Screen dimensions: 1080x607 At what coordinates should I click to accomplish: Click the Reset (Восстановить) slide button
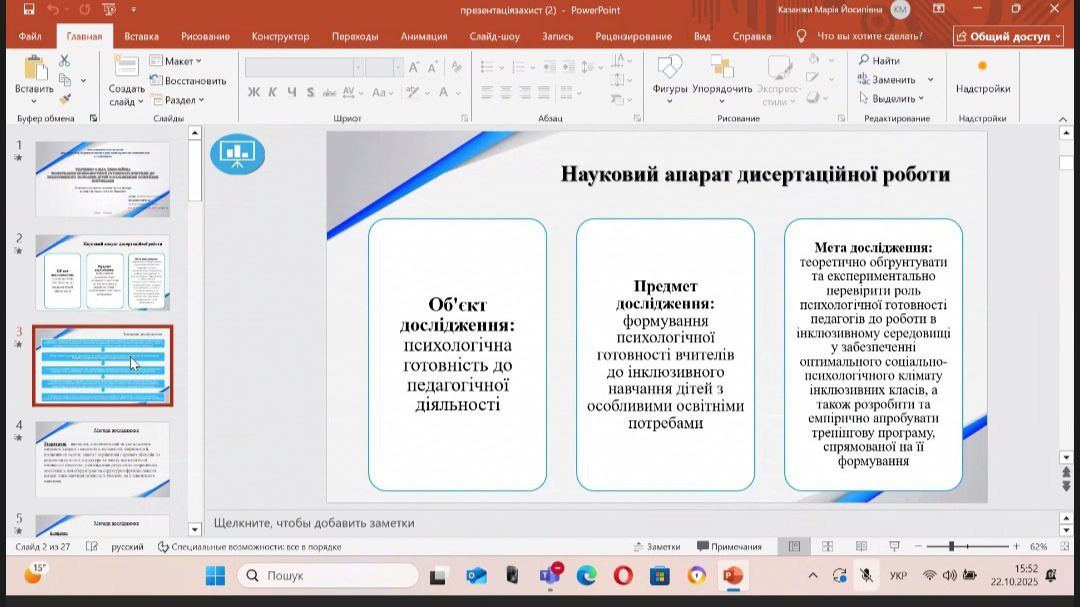[x=188, y=80]
